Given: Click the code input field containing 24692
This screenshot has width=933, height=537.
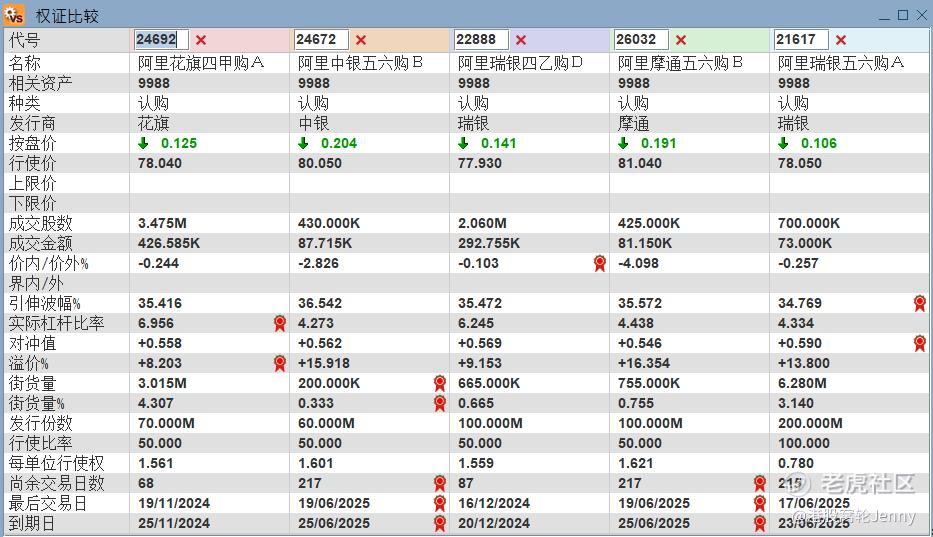Looking at the screenshot, I should tap(161, 40).
